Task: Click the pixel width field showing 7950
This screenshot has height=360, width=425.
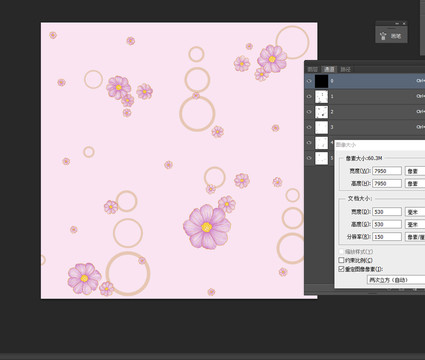Action: tap(387, 171)
